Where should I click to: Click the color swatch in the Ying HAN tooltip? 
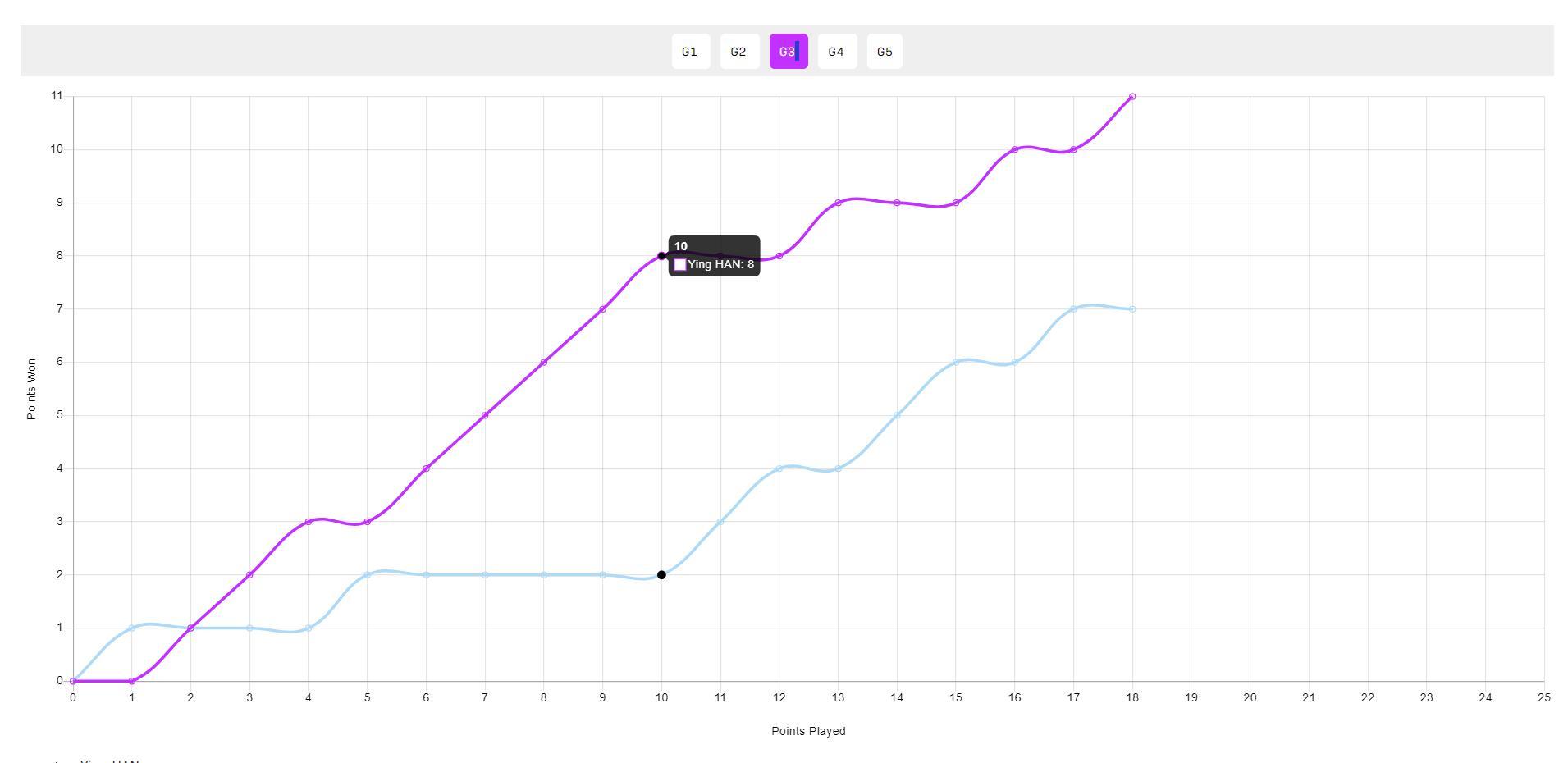point(679,265)
